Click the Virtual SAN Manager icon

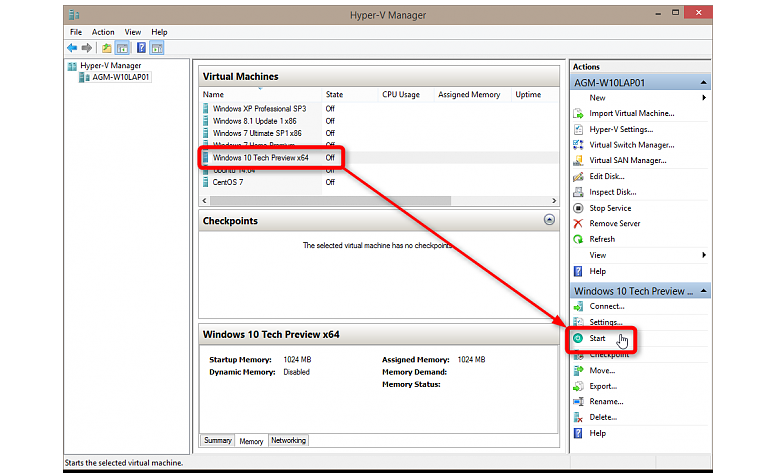(x=578, y=160)
